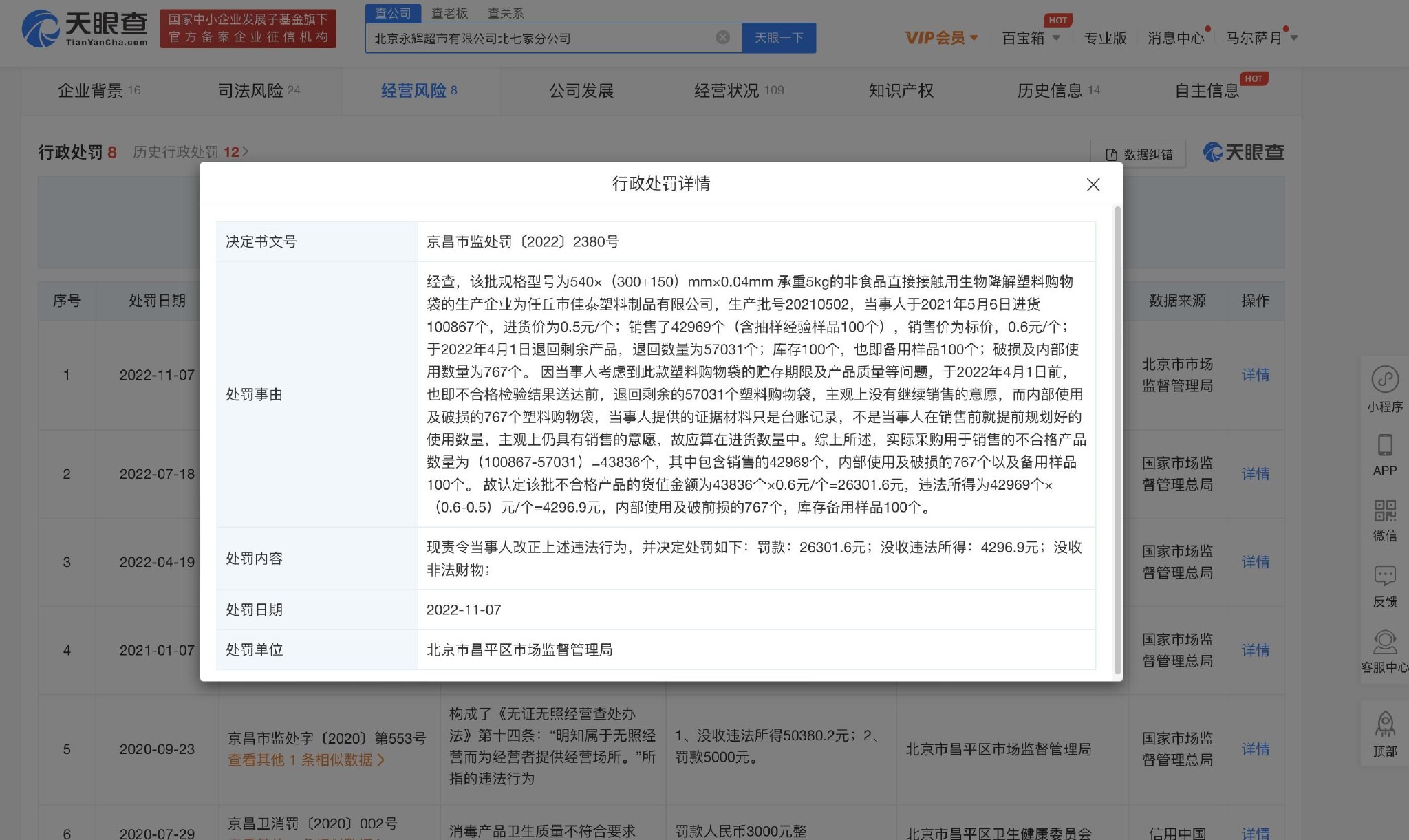Click the dialog's vertical scrollbar
Image resolution: width=1409 pixels, height=840 pixels.
pos(1117,440)
